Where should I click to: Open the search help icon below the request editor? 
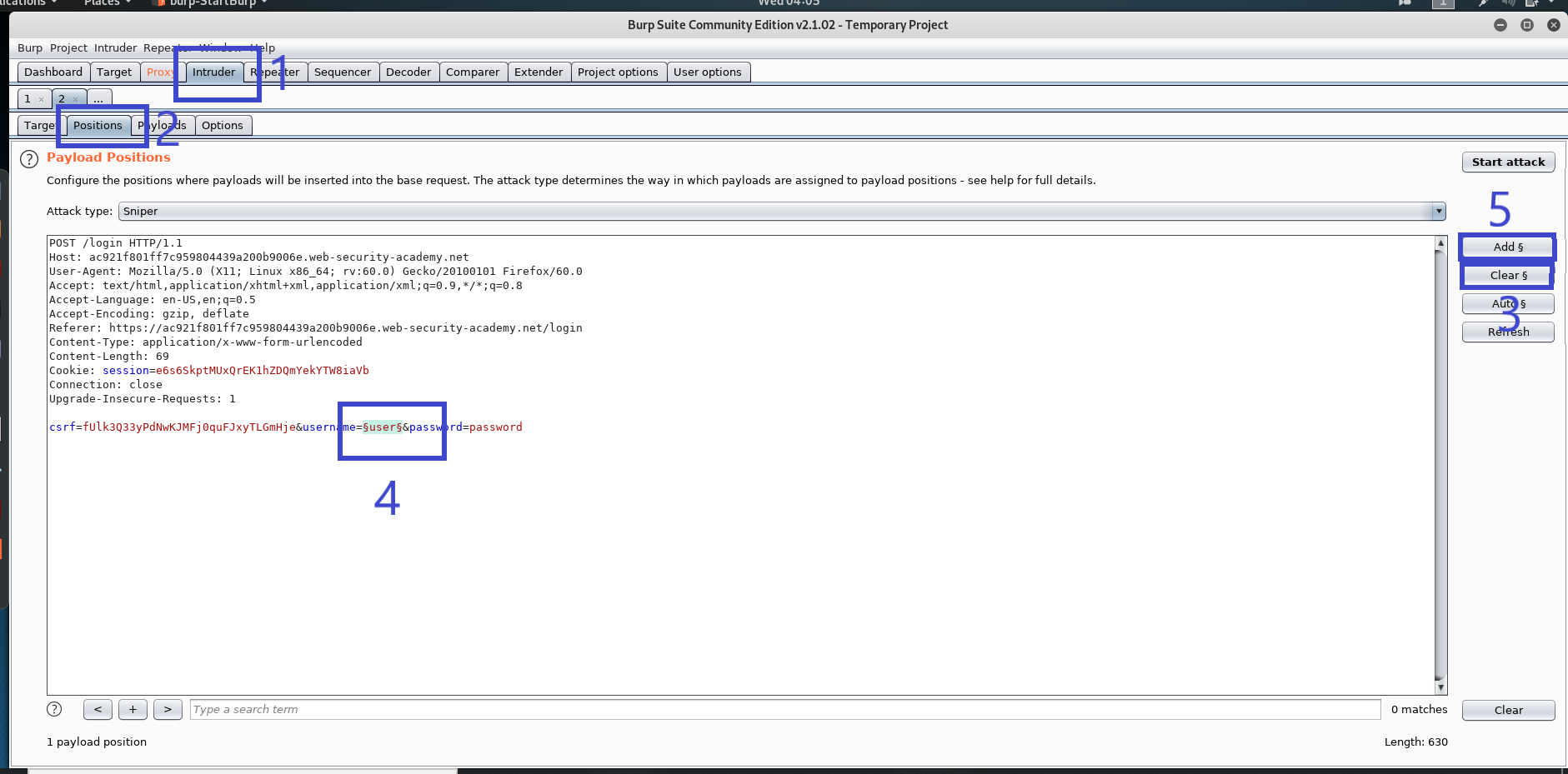(54, 709)
